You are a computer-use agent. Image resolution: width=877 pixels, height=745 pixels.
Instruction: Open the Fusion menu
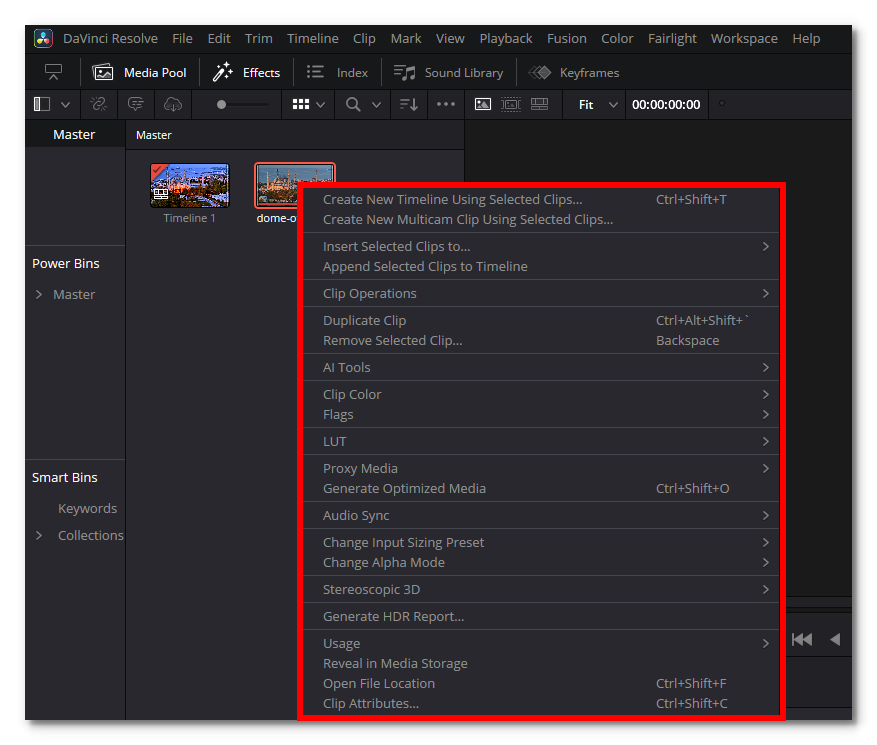(567, 39)
